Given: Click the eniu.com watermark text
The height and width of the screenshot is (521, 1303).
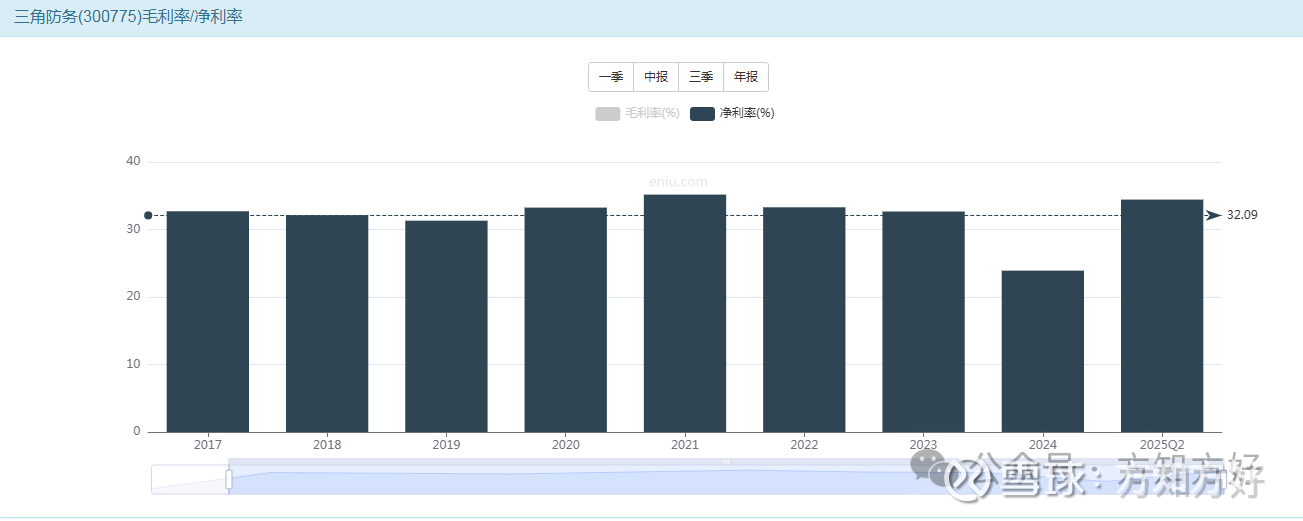Looking at the screenshot, I should [x=678, y=182].
